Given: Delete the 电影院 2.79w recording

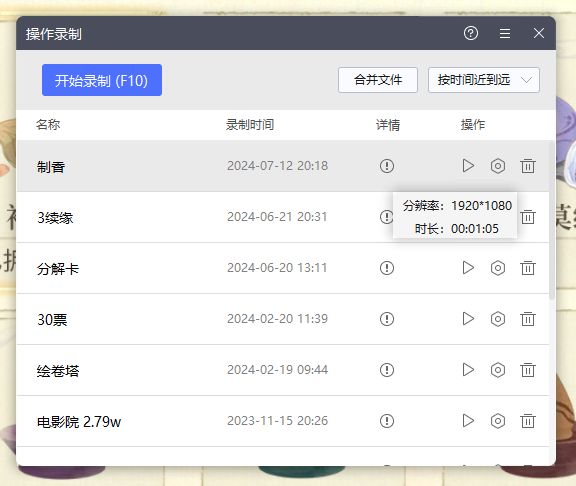Looking at the screenshot, I should click(528, 421).
